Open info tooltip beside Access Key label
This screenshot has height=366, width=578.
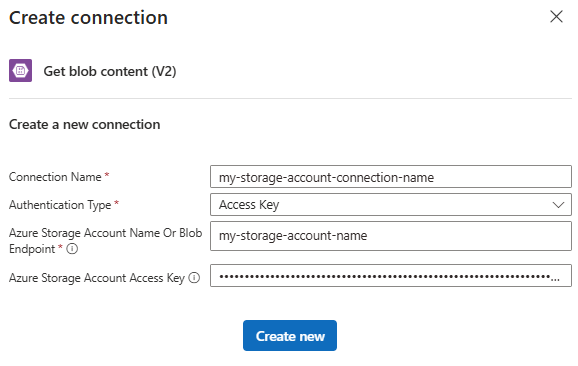coord(194,278)
